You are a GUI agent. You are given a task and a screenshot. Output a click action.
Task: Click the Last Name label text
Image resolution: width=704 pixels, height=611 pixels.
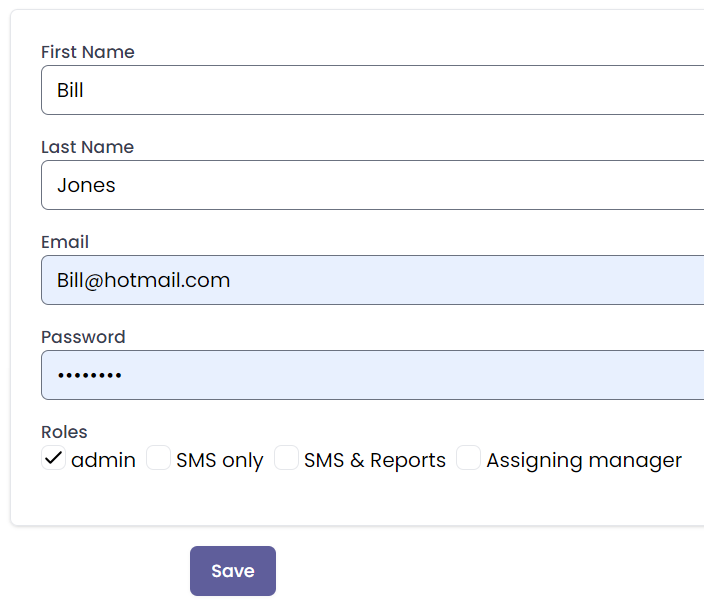pyautogui.click(x=87, y=147)
